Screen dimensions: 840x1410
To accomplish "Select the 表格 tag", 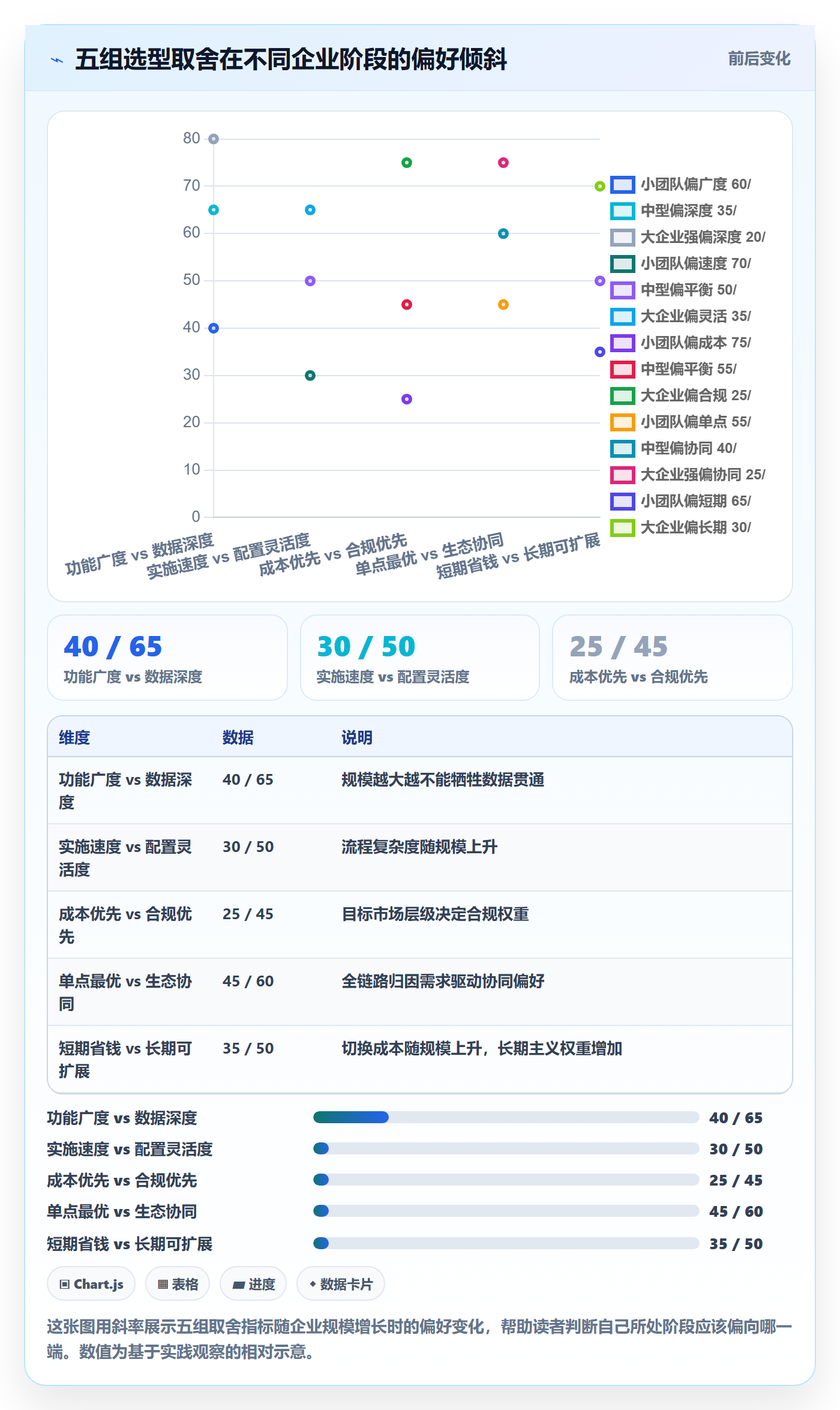I will point(178,1284).
